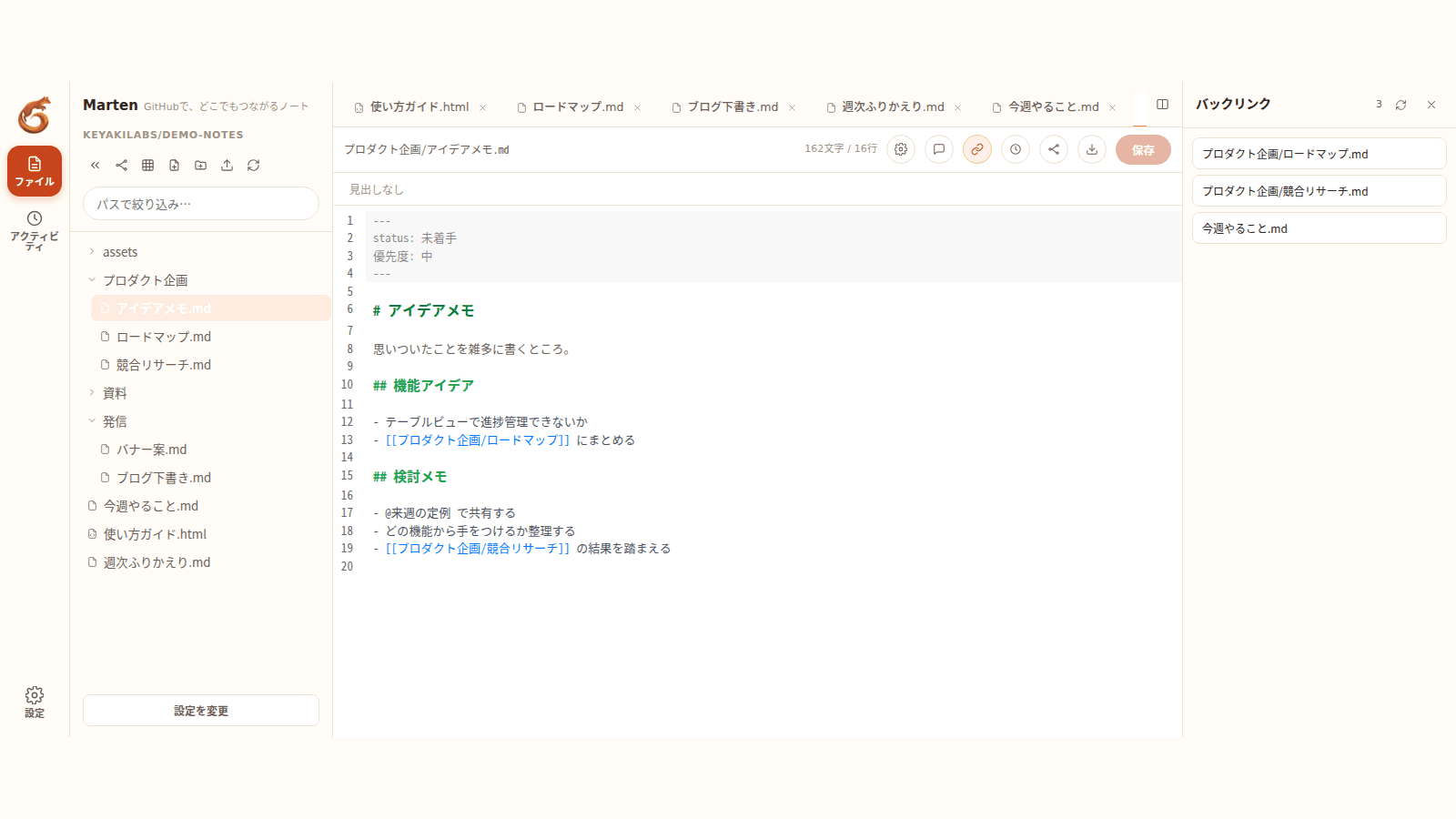
Task: Open the history clock icon in document toolbar
Action: pos(1016,149)
